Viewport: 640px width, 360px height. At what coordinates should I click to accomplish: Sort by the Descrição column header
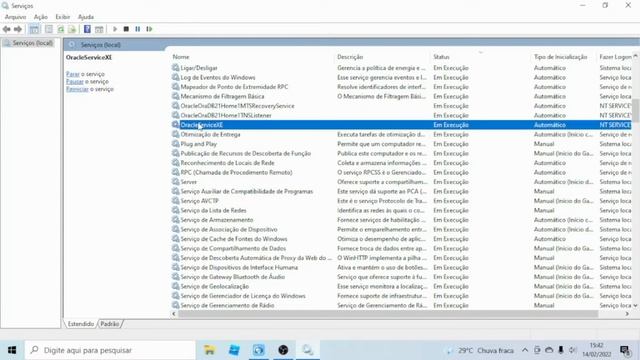(350, 57)
